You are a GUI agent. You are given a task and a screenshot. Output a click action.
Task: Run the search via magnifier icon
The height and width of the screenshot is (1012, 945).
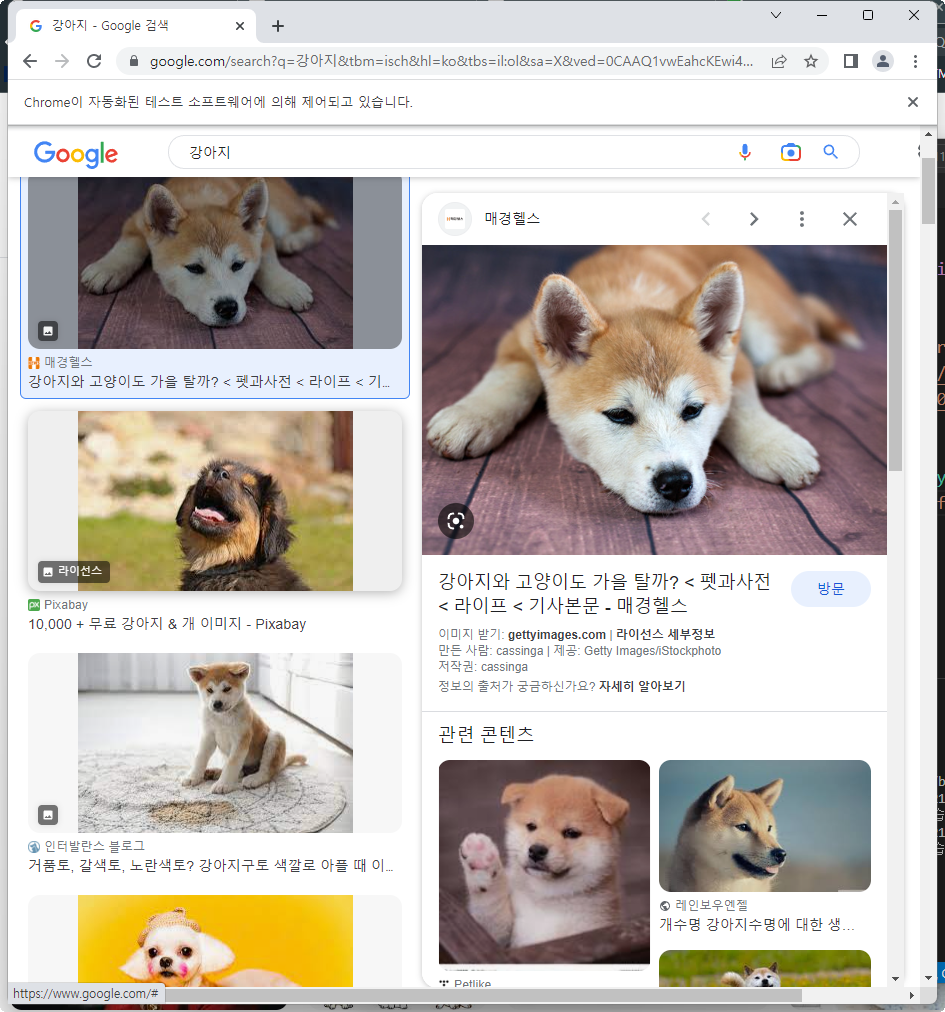[x=831, y=151]
